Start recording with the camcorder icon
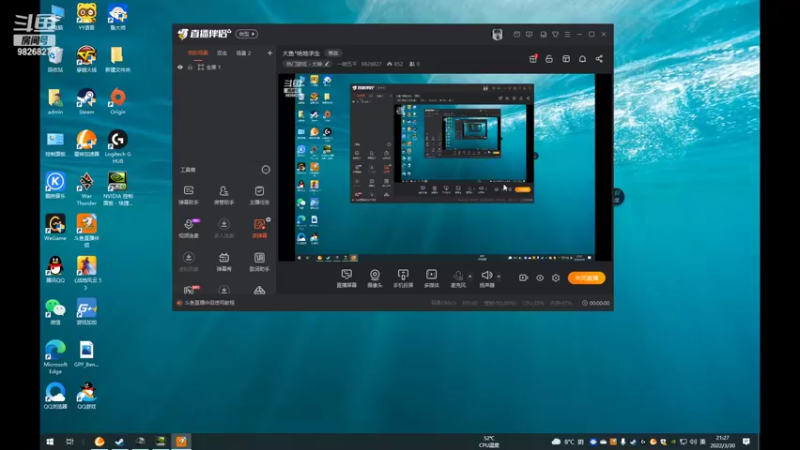 click(523, 278)
